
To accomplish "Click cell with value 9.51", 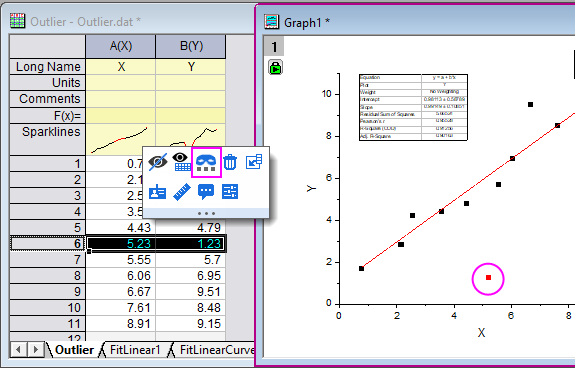I will 191,292.
